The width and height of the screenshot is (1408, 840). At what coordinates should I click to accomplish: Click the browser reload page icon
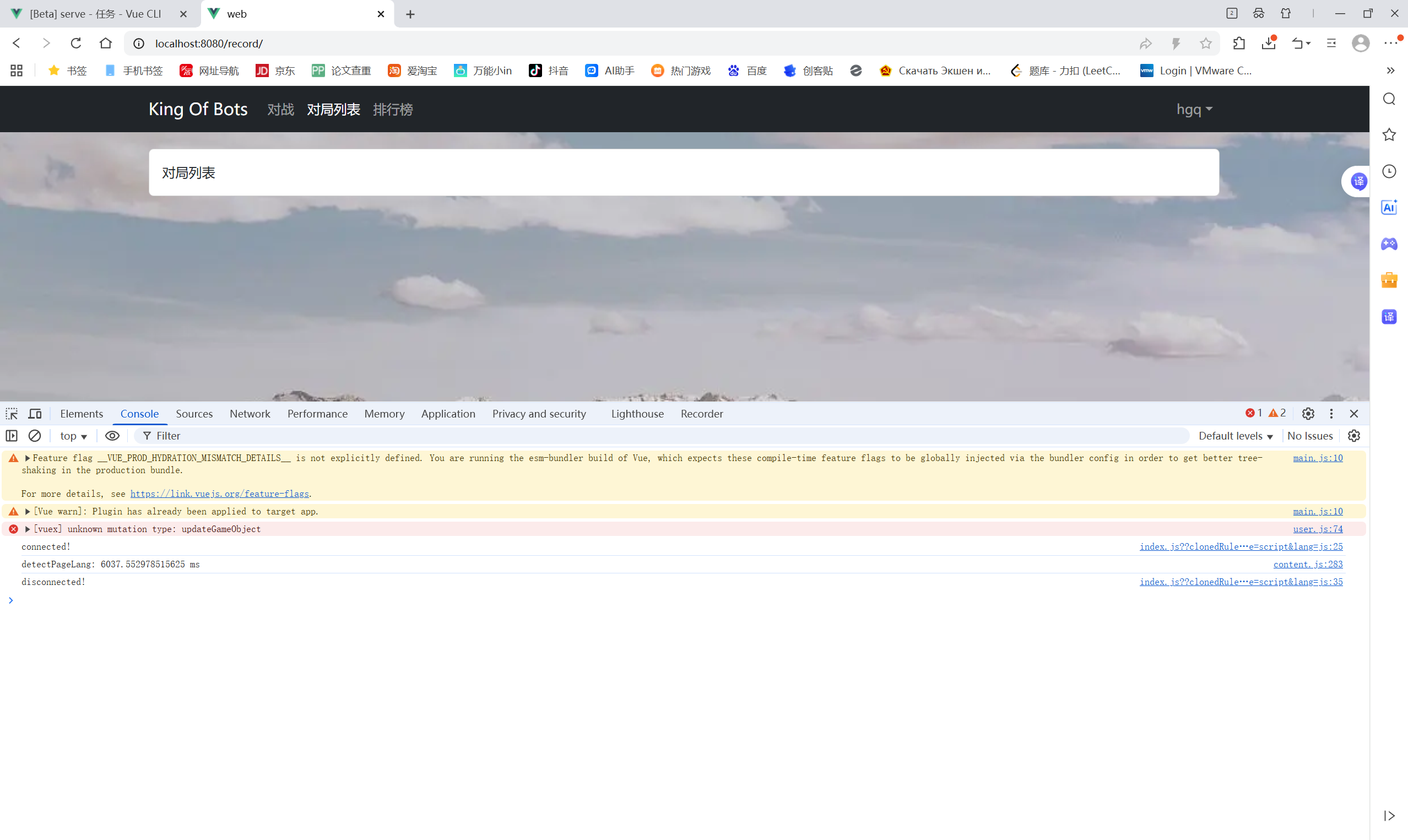[76, 44]
